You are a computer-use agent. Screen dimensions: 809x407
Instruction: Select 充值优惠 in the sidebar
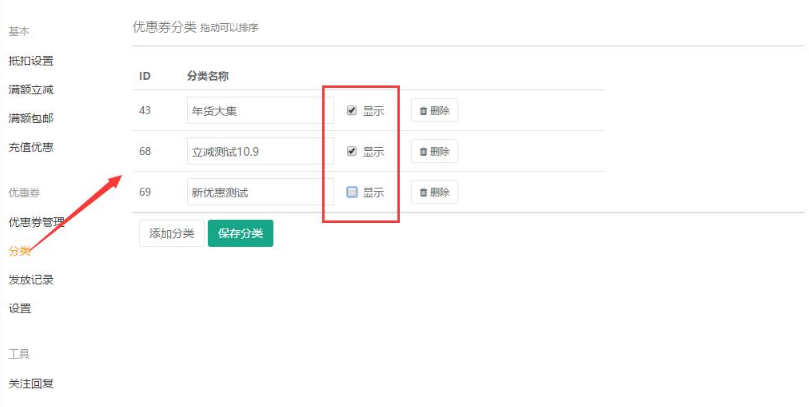click(31, 147)
